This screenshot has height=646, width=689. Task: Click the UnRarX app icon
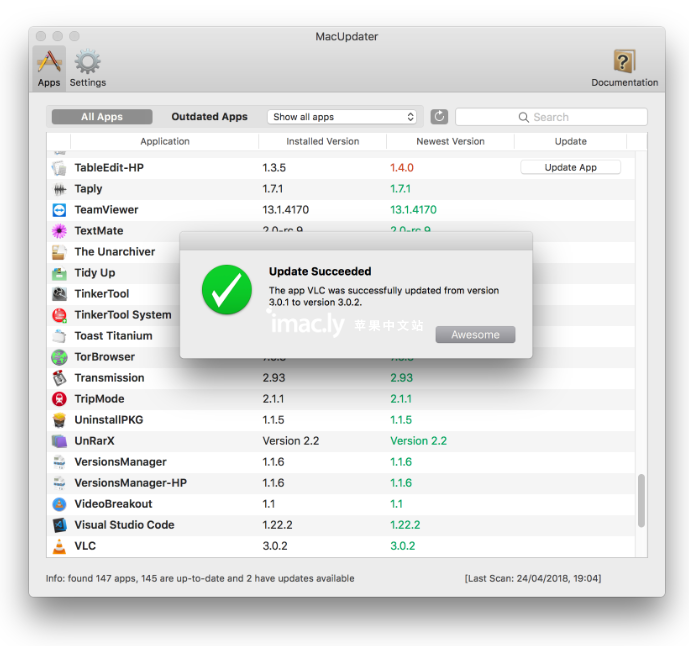coord(59,441)
